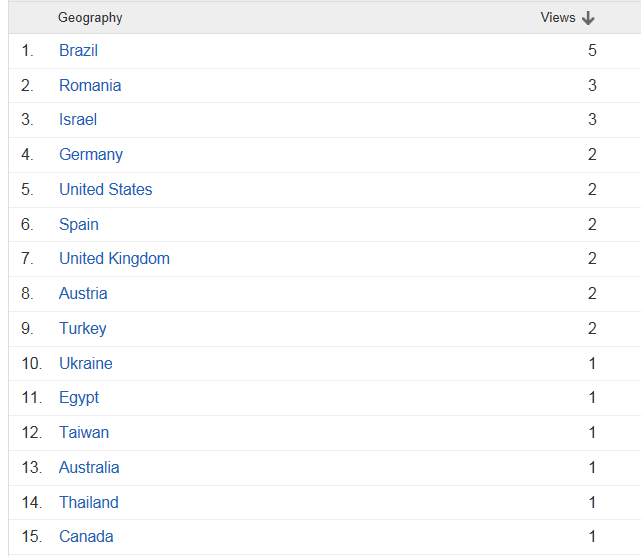Select the Israel link
The image size is (641, 556).
(78, 120)
